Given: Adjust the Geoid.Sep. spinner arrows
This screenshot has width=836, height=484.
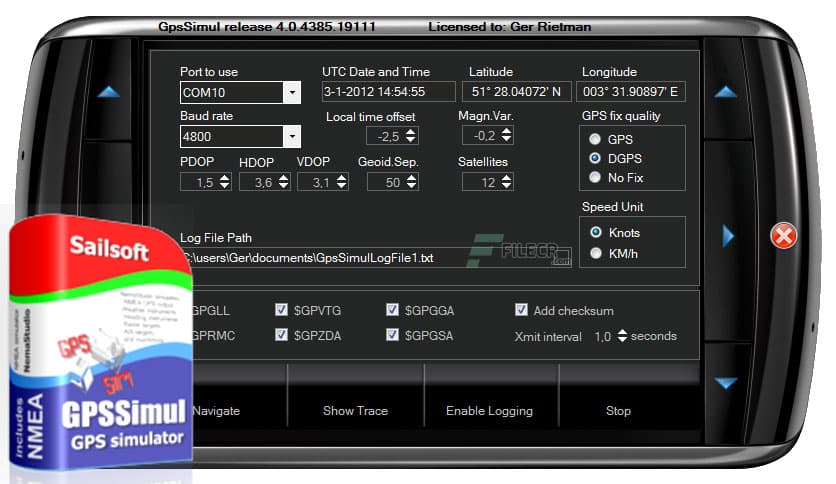Looking at the screenshot, I should (412, 182).
